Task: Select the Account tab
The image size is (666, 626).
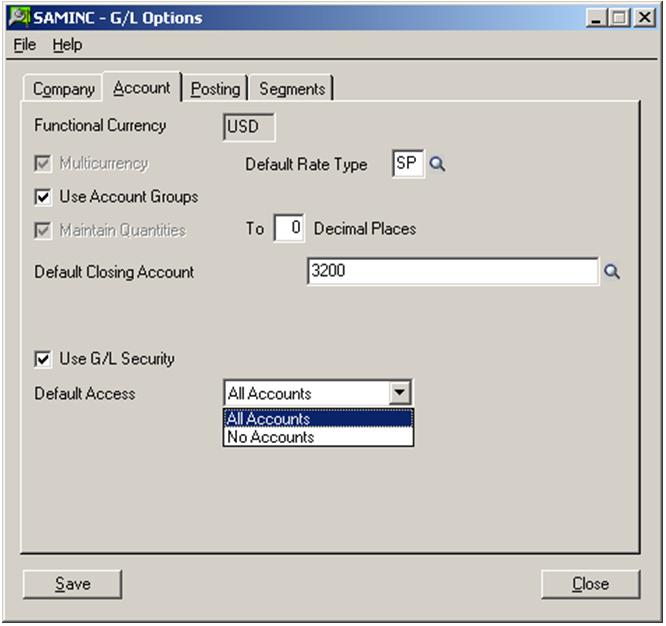Action: click(x=142, y=87)
